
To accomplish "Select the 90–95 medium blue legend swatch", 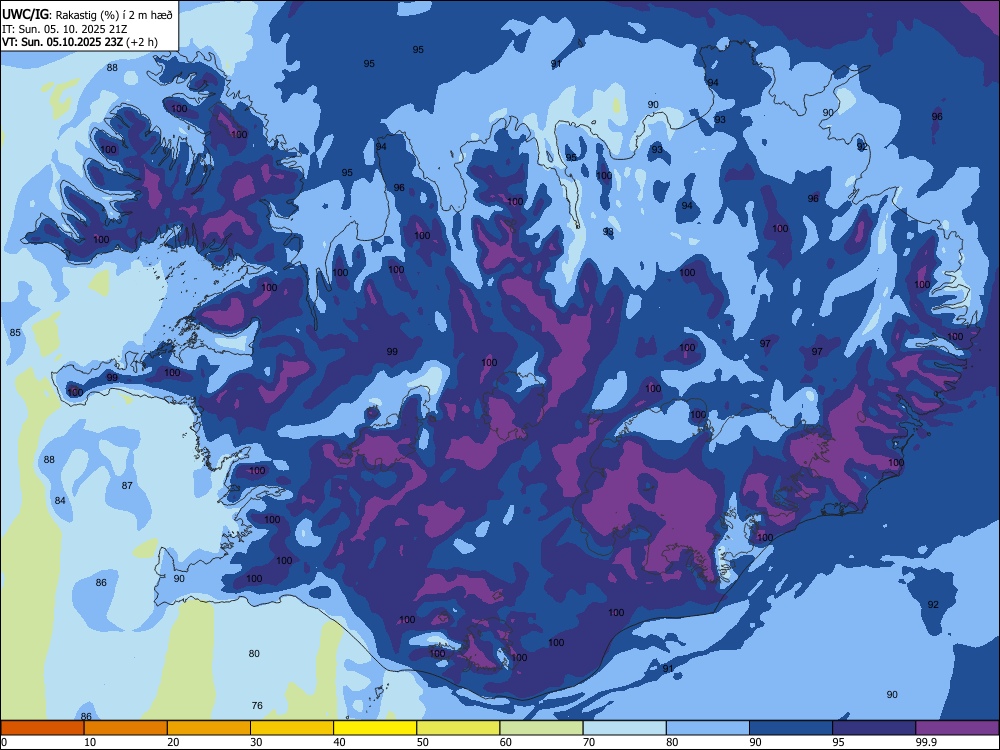I will tap(791, 728).
